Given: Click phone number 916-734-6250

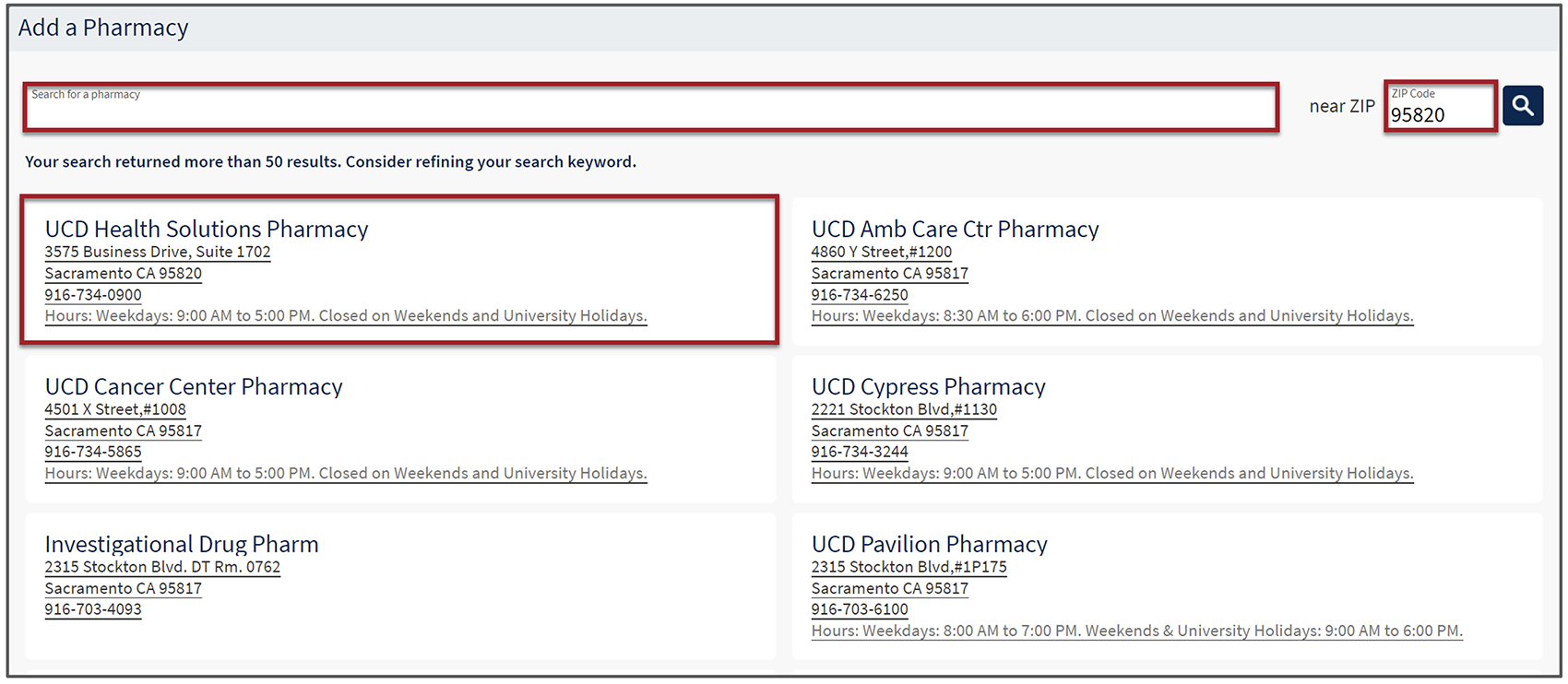Looking at the screenshot, I should pos(860,295).
